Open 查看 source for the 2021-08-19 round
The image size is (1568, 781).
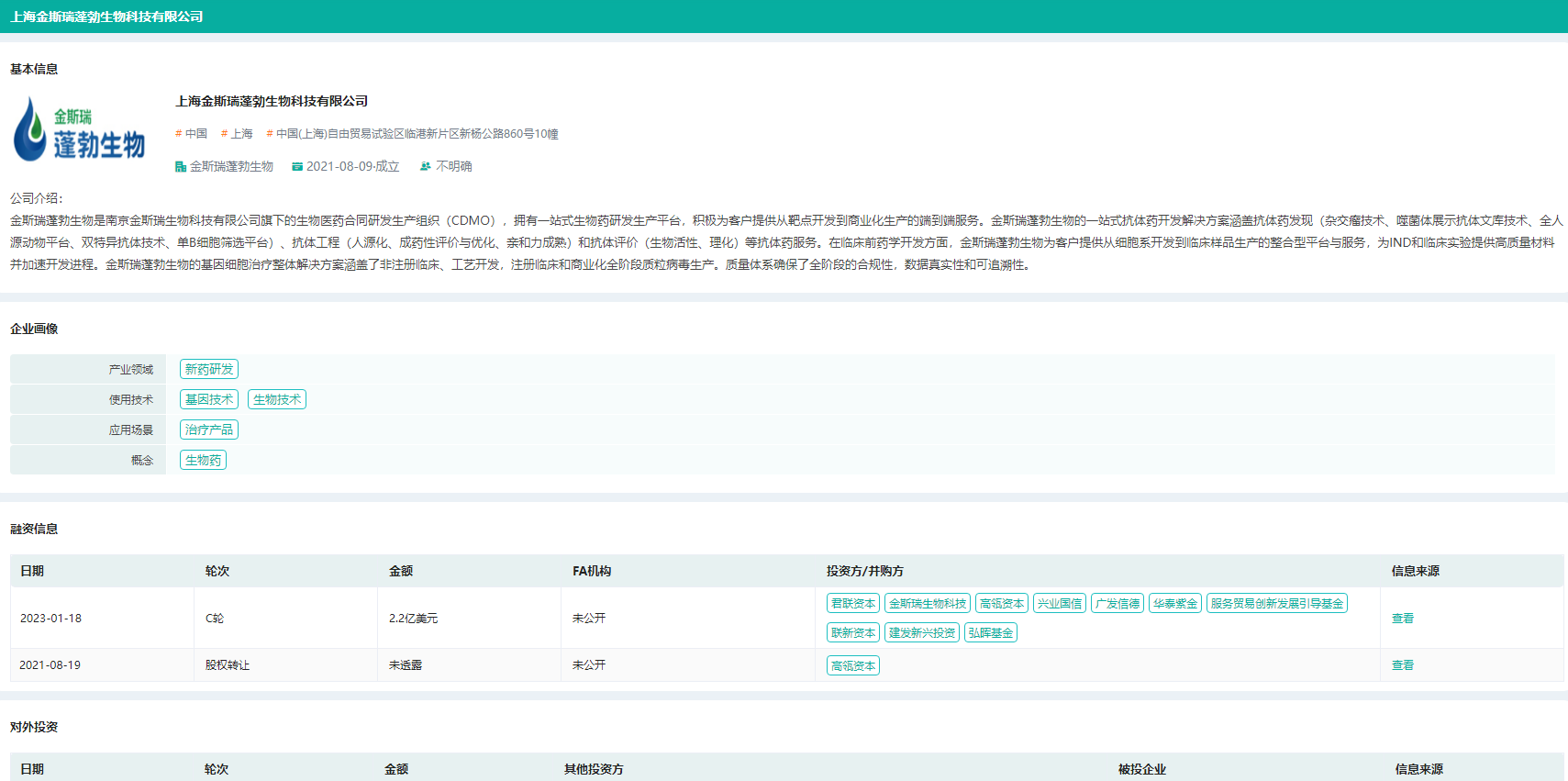point(1402,665)
